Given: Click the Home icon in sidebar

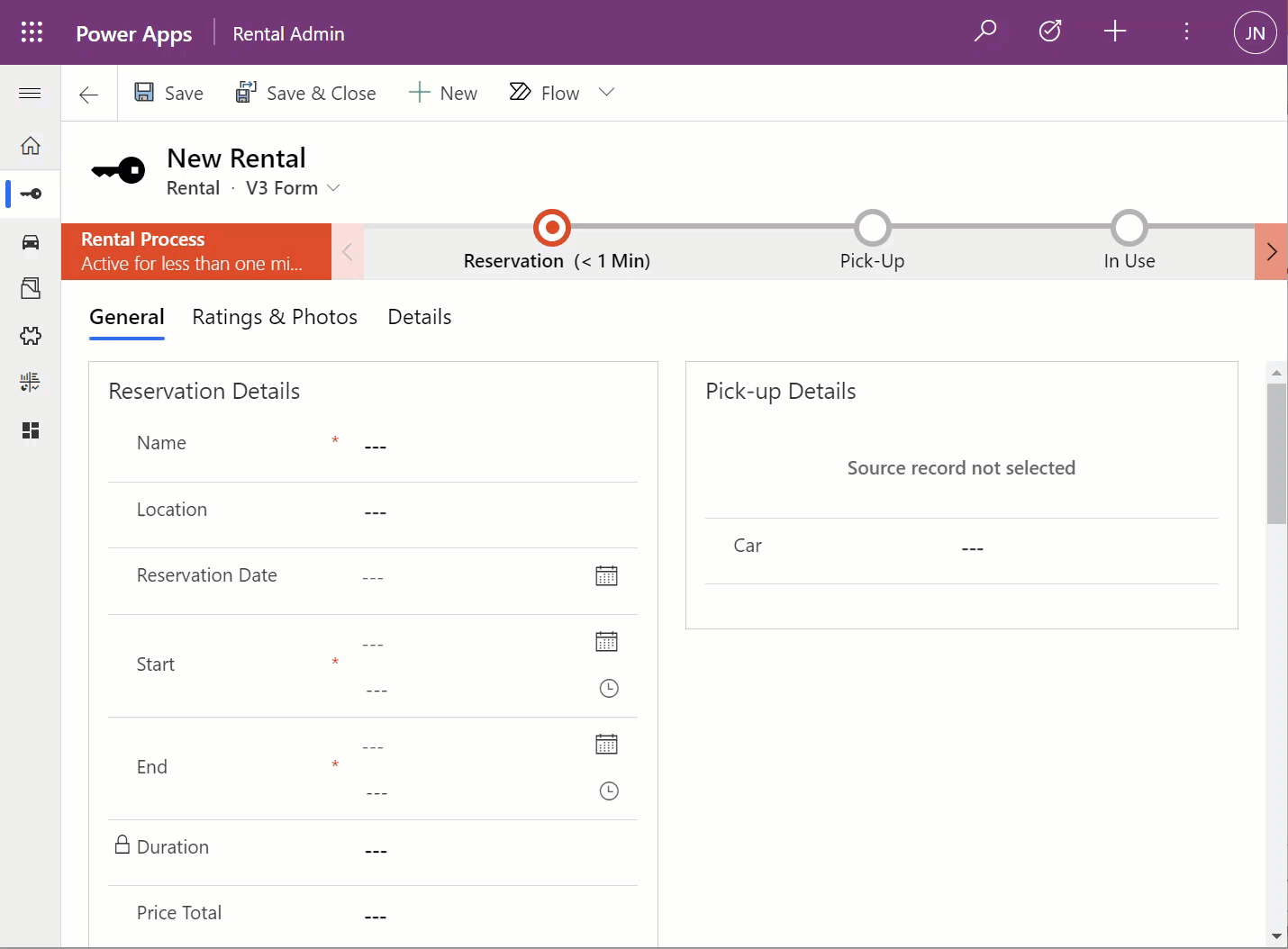Looking at the screenshot, I should pos(30,146).
